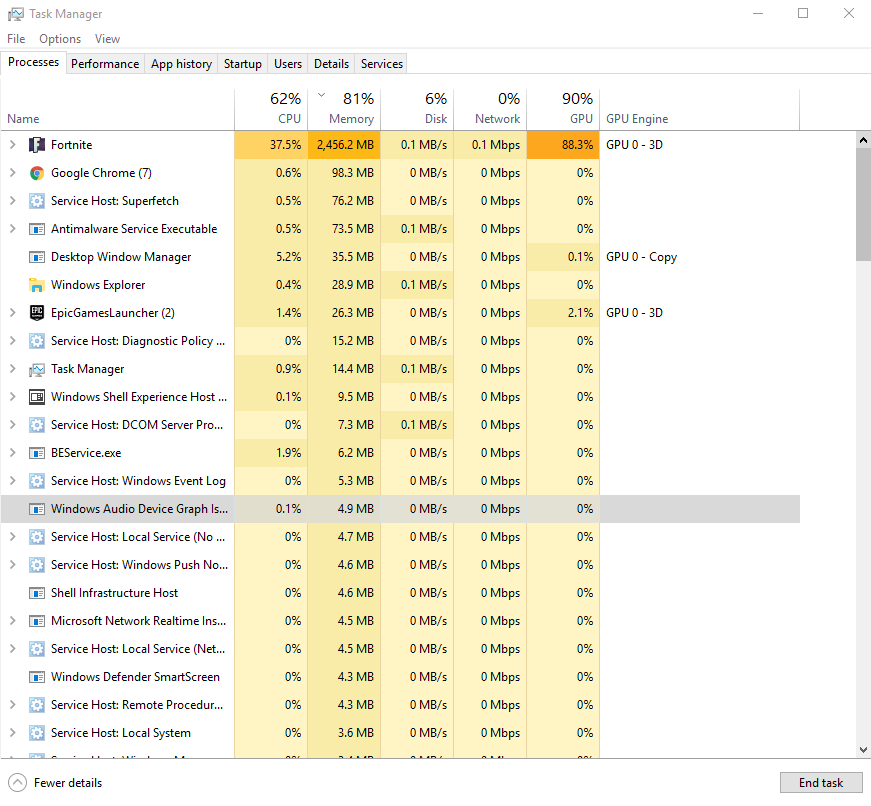Click the Antimalware Service Executable icon
Screen dimensions: 871x806
37,229
